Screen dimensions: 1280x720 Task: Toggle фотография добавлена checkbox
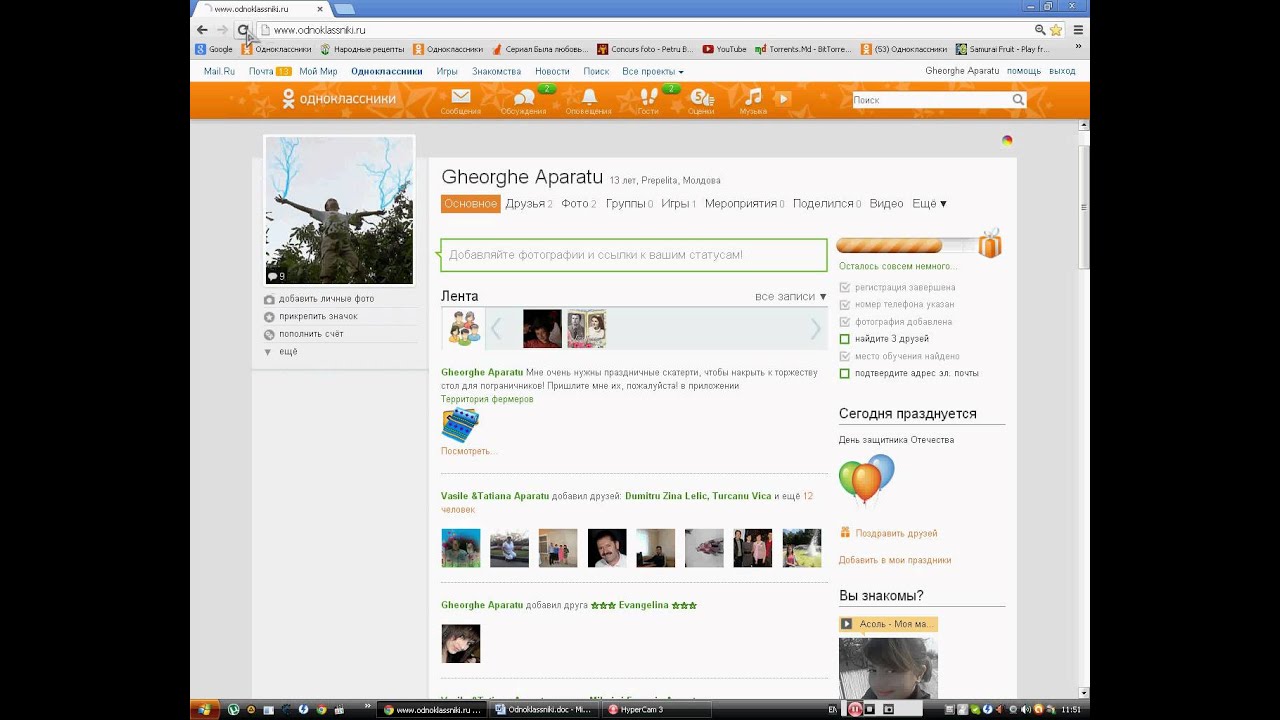[x=845, y=322]
